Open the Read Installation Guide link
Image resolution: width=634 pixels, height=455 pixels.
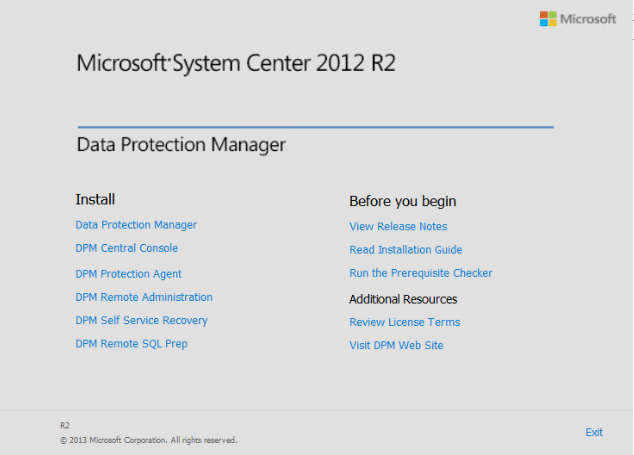[x=405, y=250]
